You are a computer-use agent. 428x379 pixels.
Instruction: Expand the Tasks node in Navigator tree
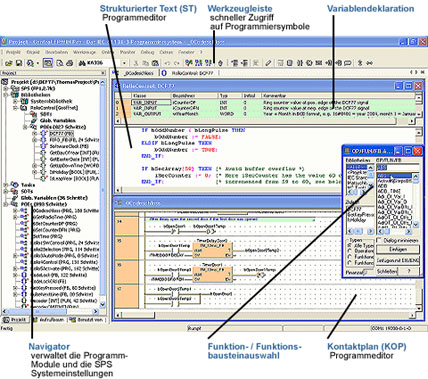pos(6,185)
